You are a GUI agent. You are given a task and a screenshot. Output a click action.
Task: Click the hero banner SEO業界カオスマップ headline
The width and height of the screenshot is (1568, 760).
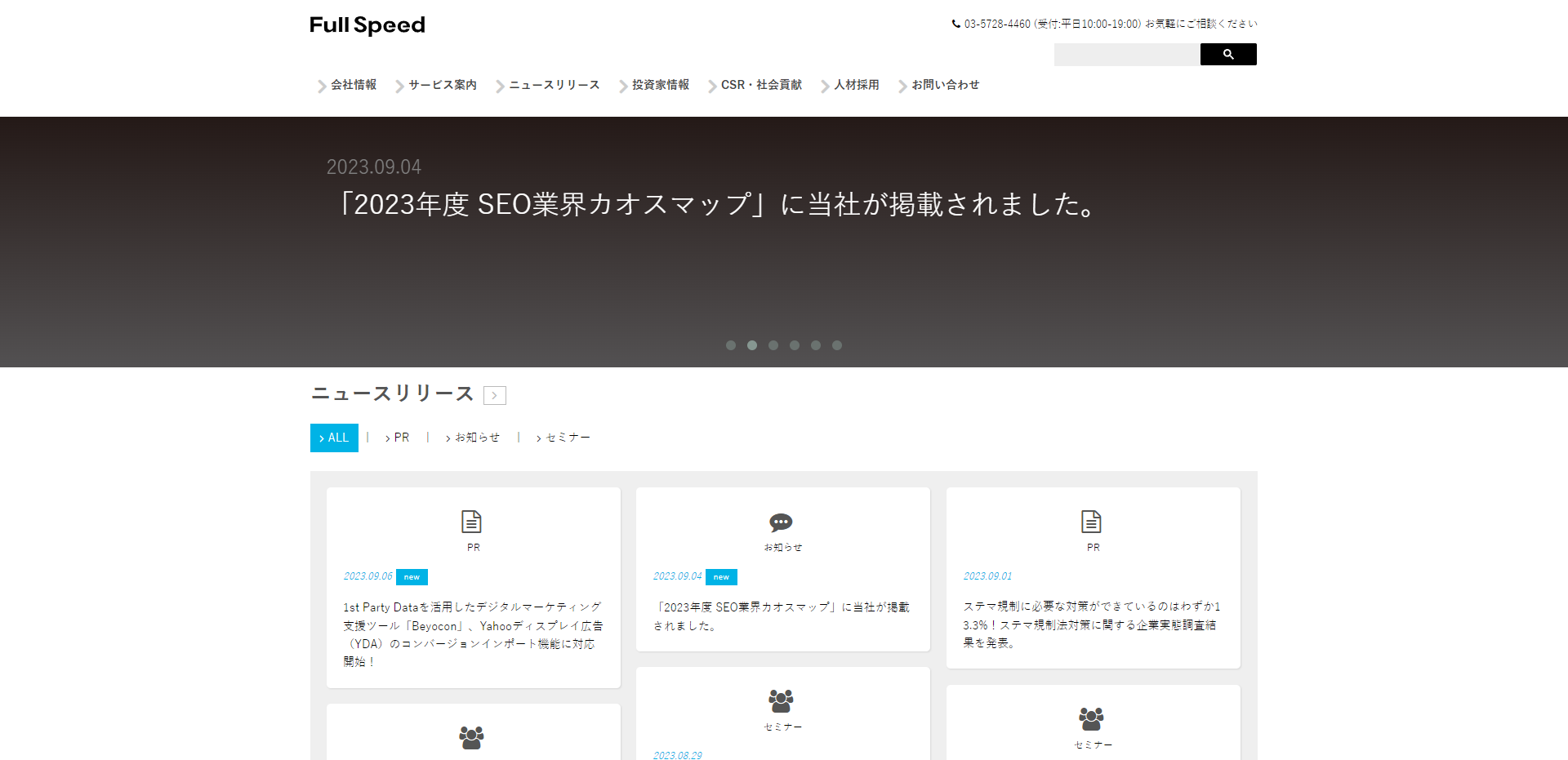[719, 204]
